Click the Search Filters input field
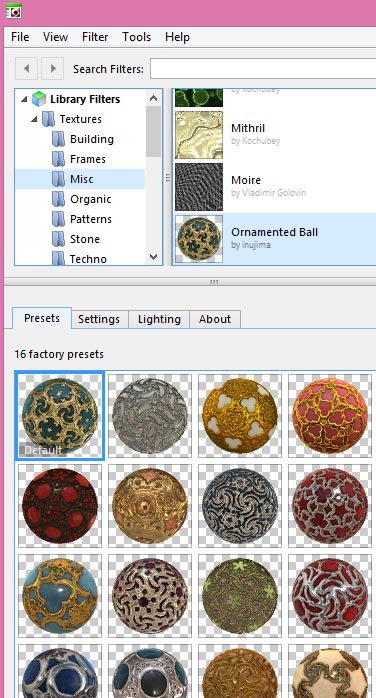Image resolution: width=376 pixels, height=698 pixels. (x=263, y=69)
